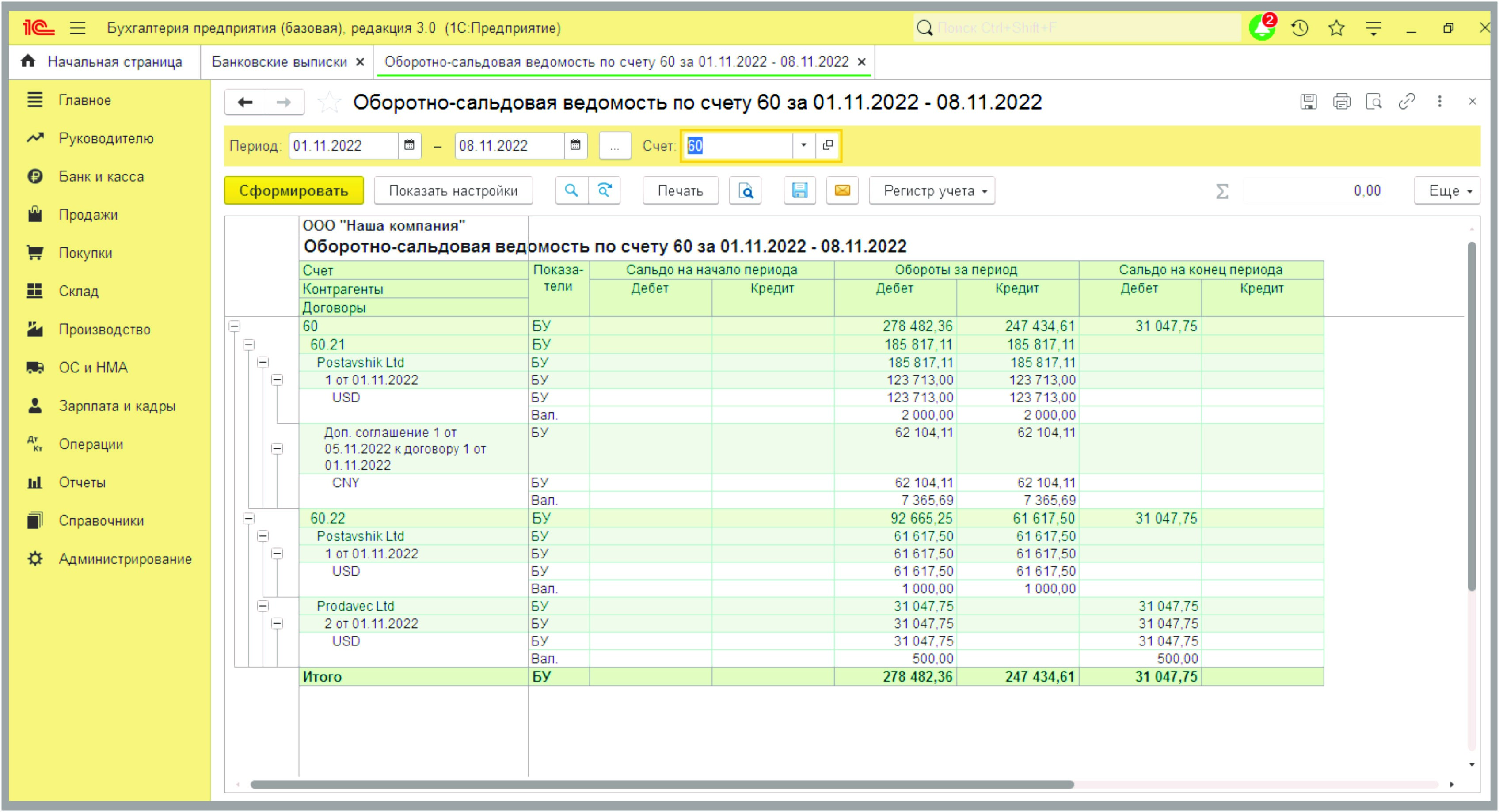This screenshot has width=1499, height=812.
Task: Send report by email envelope icon
Action: [842, 191]
